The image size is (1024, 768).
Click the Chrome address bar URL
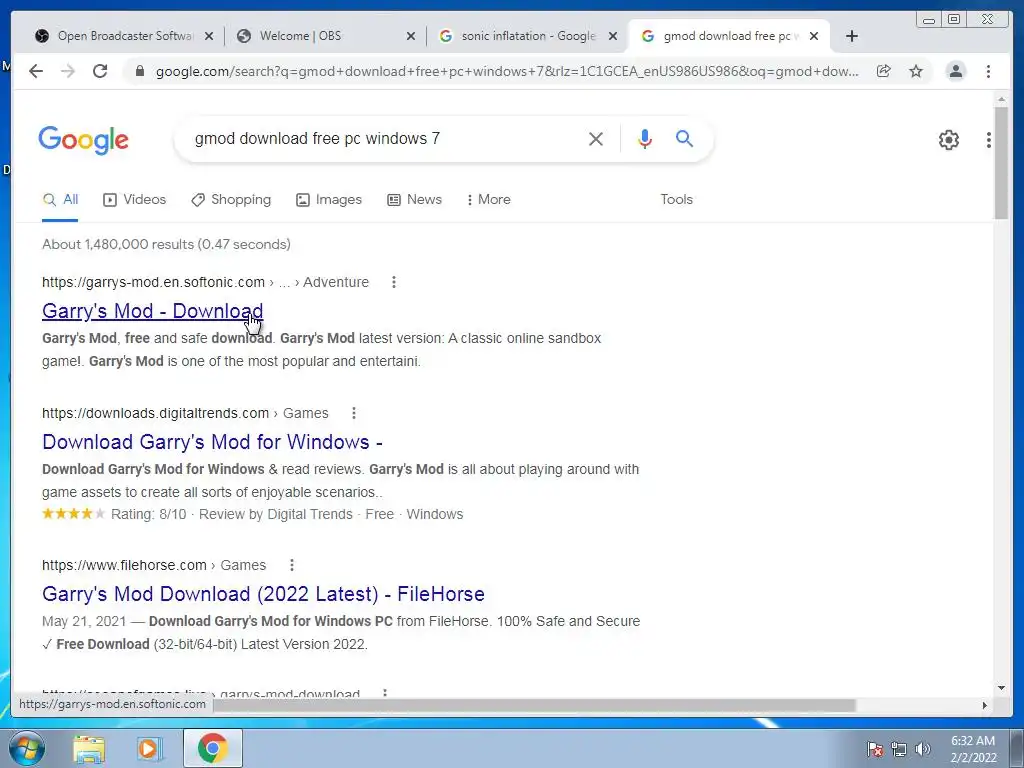pyautogui.click(x=507, y=71)
